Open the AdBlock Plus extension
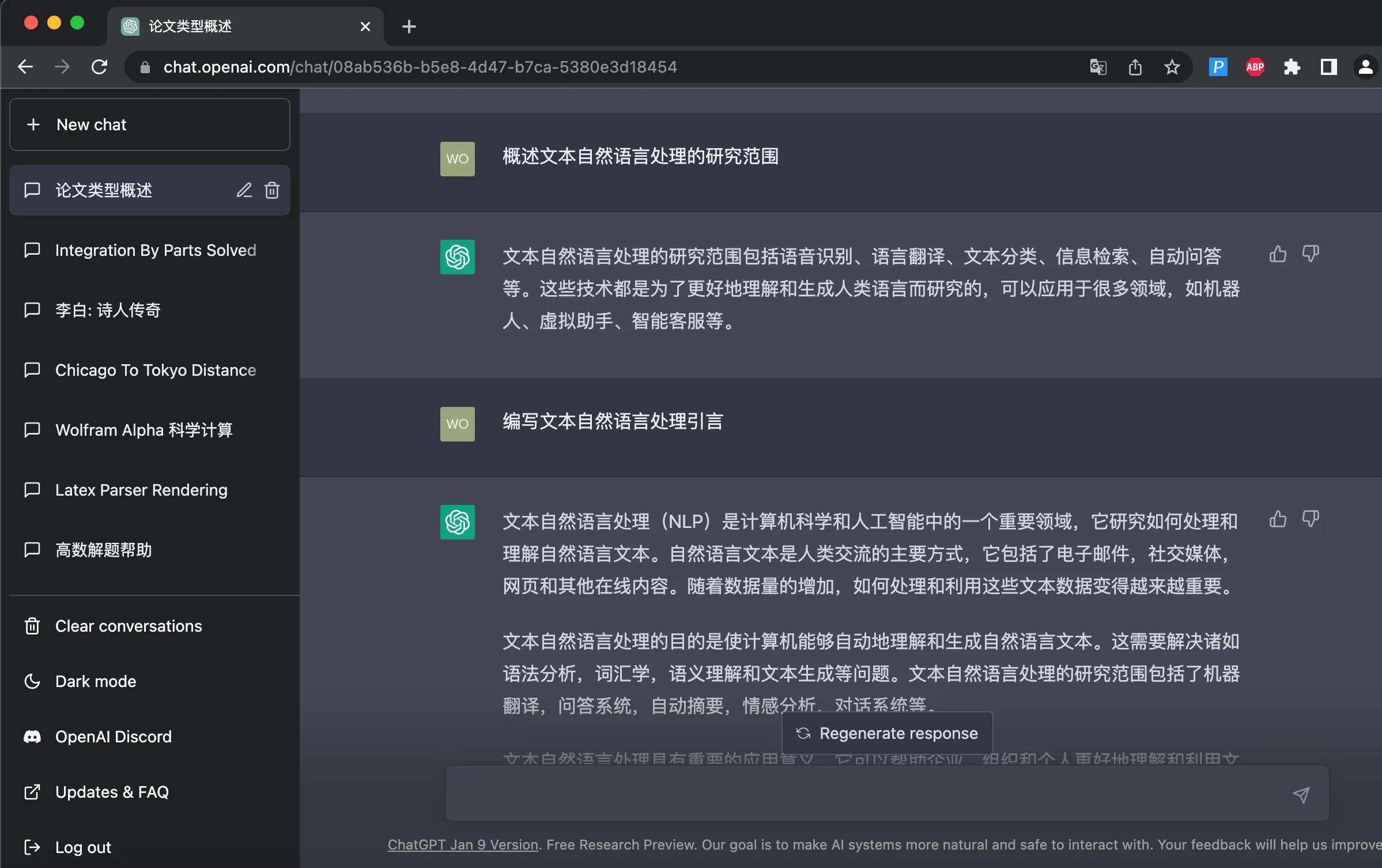Image resolution: width=1382 pixels, height=868 pixels. pyautogui.click(x=1255, y=66)
